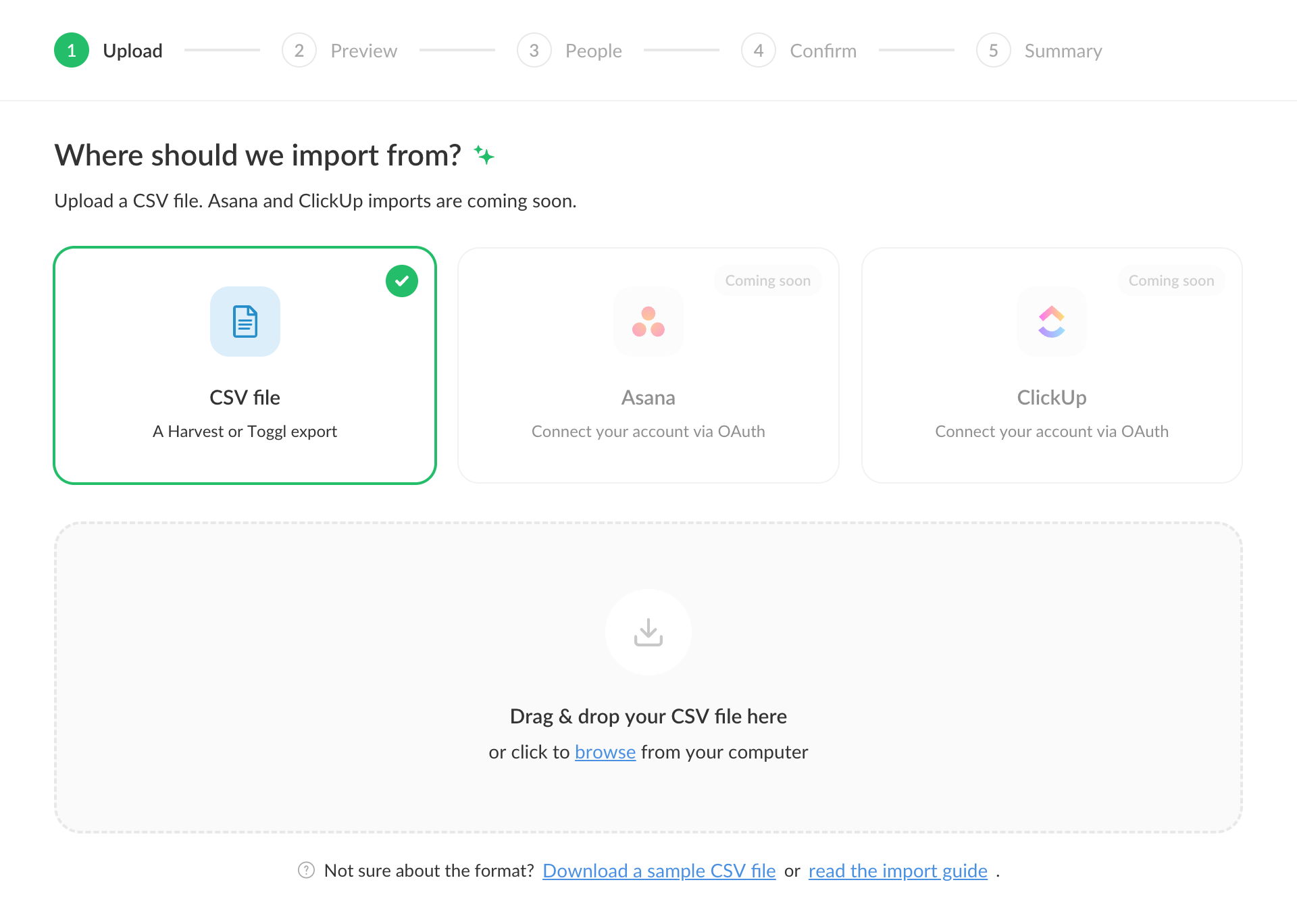Click the browse link

[x=605, y=752]
